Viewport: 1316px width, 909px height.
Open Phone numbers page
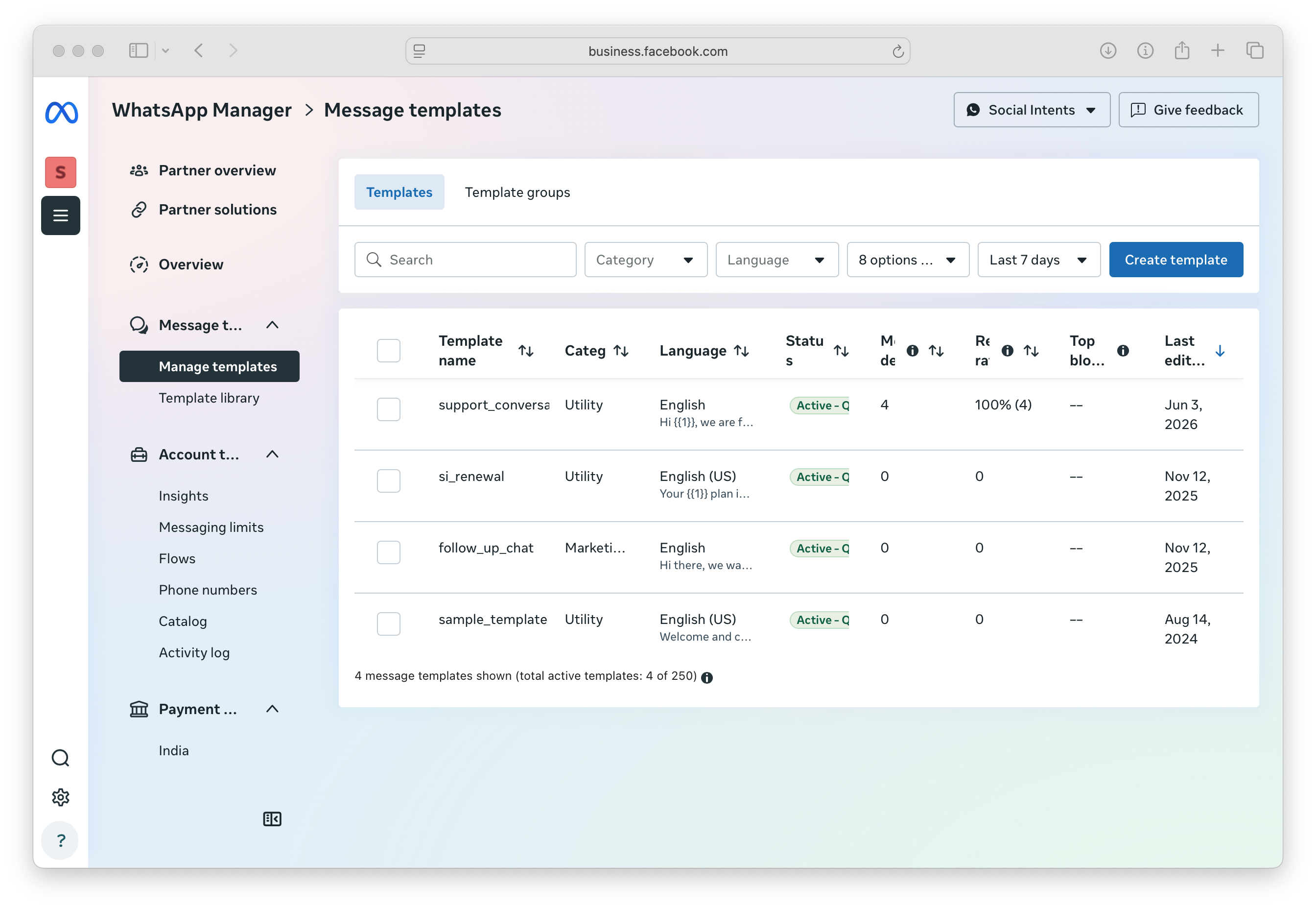pyautogui.click(x=208, y=590)
